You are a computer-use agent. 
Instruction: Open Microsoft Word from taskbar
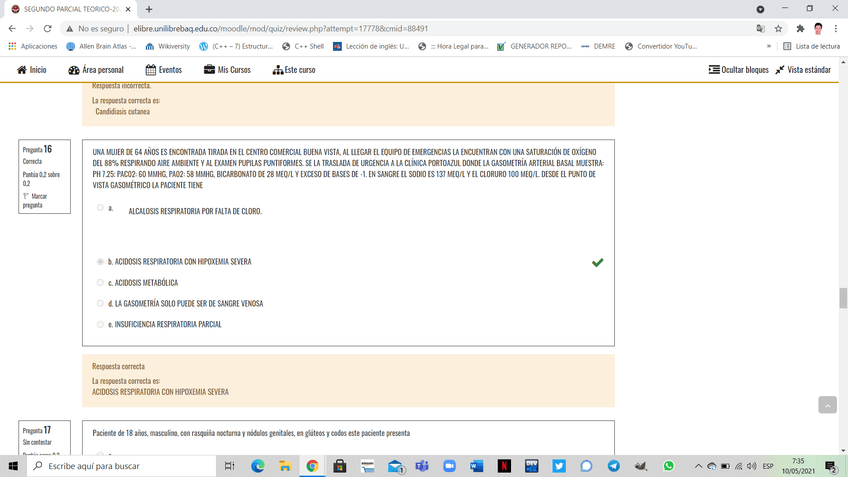pyautogui.click(x=476, y=466)
